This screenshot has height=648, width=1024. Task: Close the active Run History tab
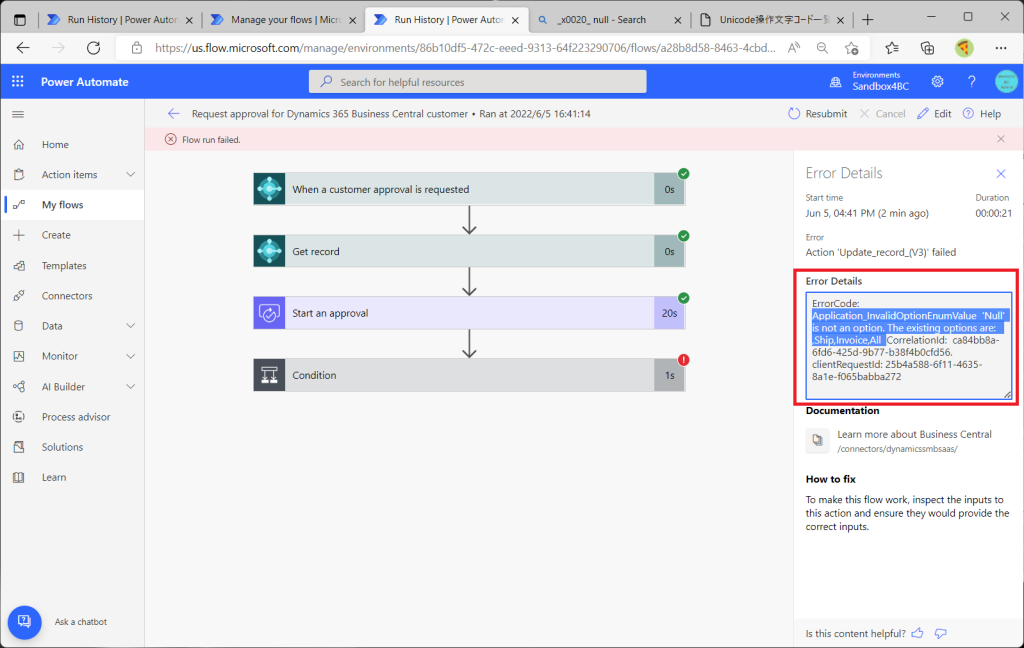tap(515, 20)
